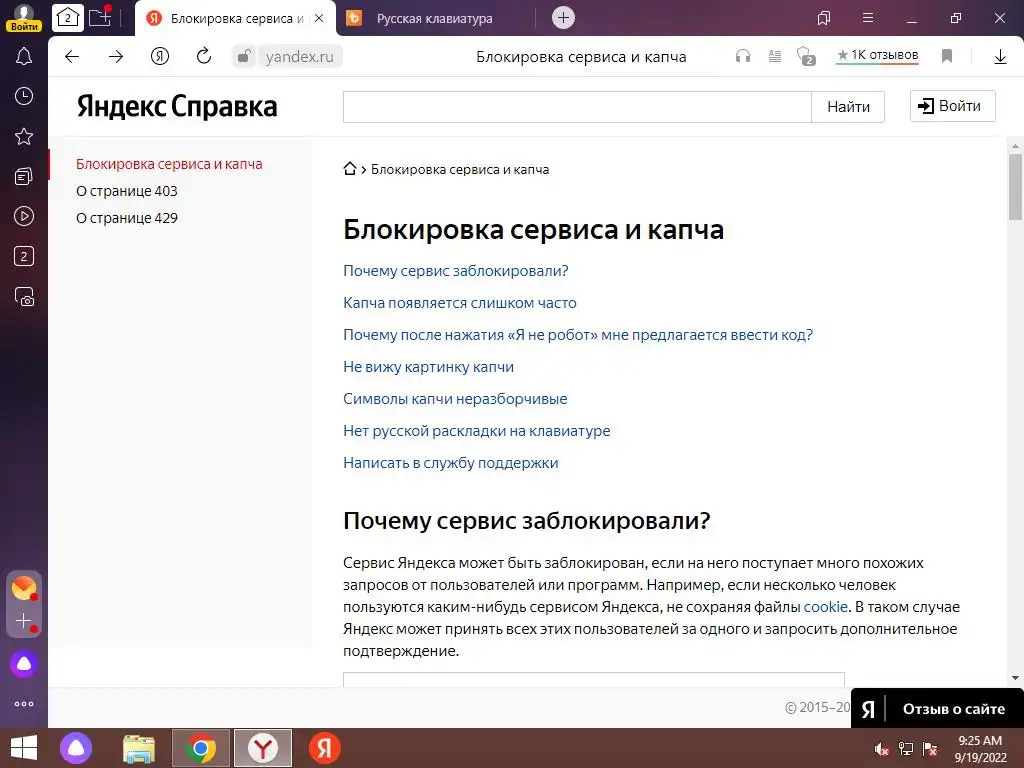Open link Написать в службу поддержки
Image resolution: width=1024 pixels, height=768 pixels.
(x=451, y=462)
